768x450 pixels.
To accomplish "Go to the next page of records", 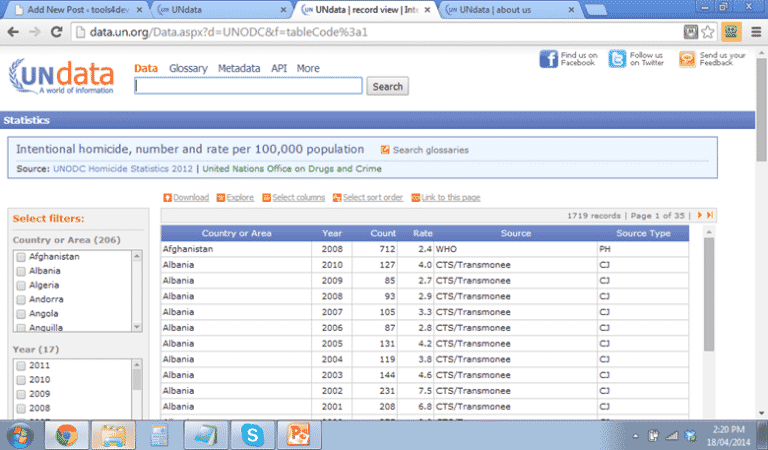I will click(x=700, y=215).
